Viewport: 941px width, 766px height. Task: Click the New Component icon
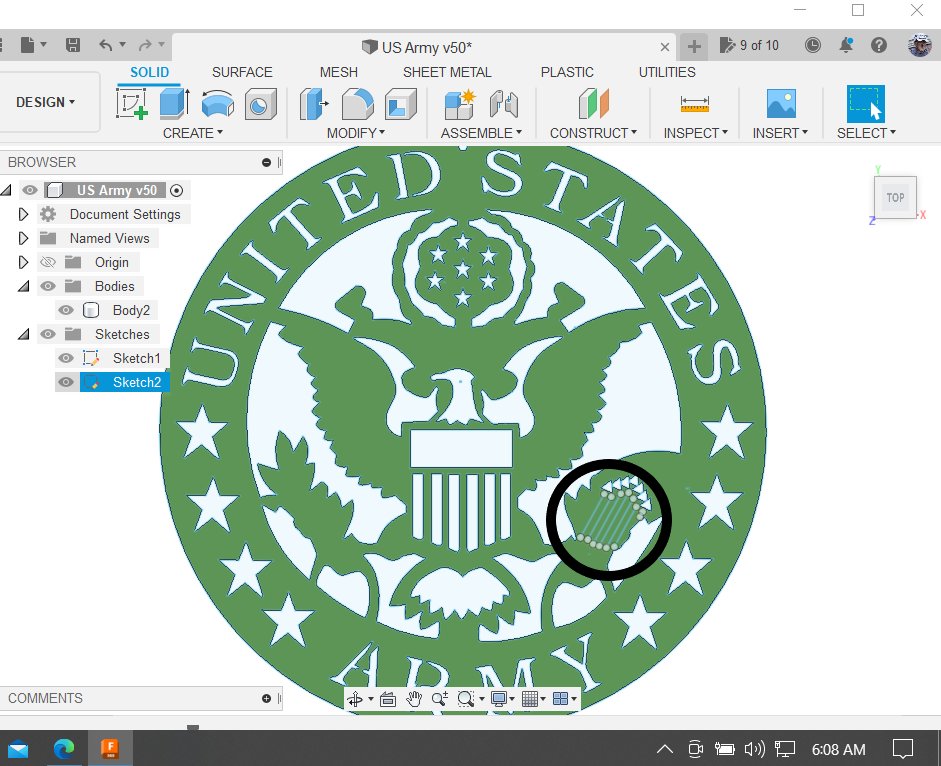[460, 103]
